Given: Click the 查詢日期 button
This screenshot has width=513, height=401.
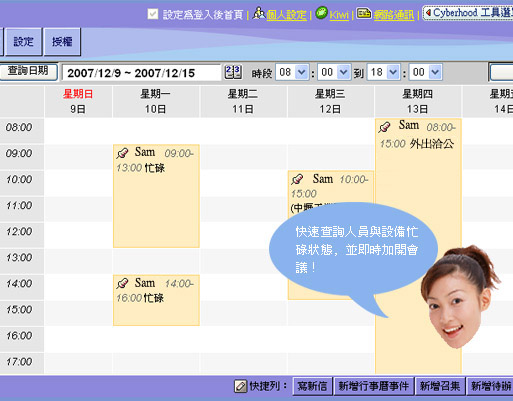Looking at the screenshot, I should [28, 71].
